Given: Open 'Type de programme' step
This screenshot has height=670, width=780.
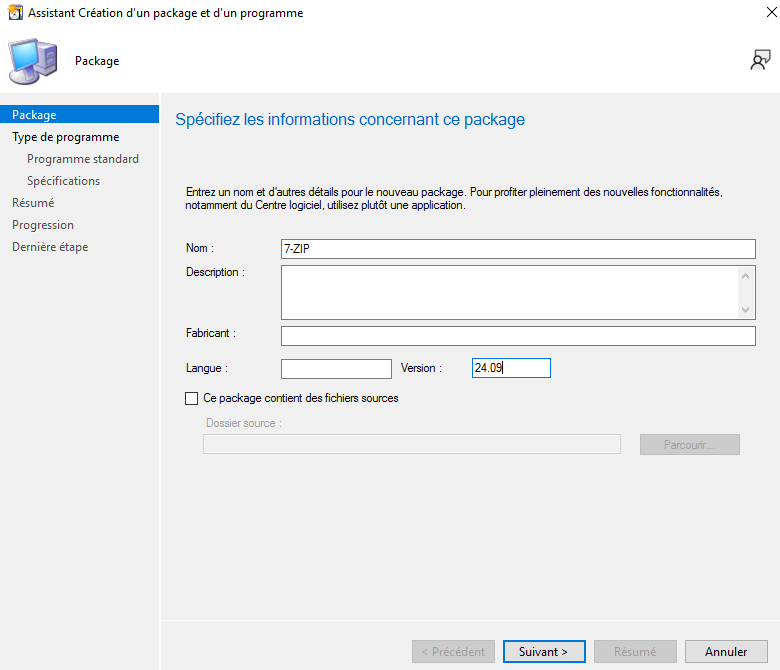Looking at the screenshot, I should (65, 137).
